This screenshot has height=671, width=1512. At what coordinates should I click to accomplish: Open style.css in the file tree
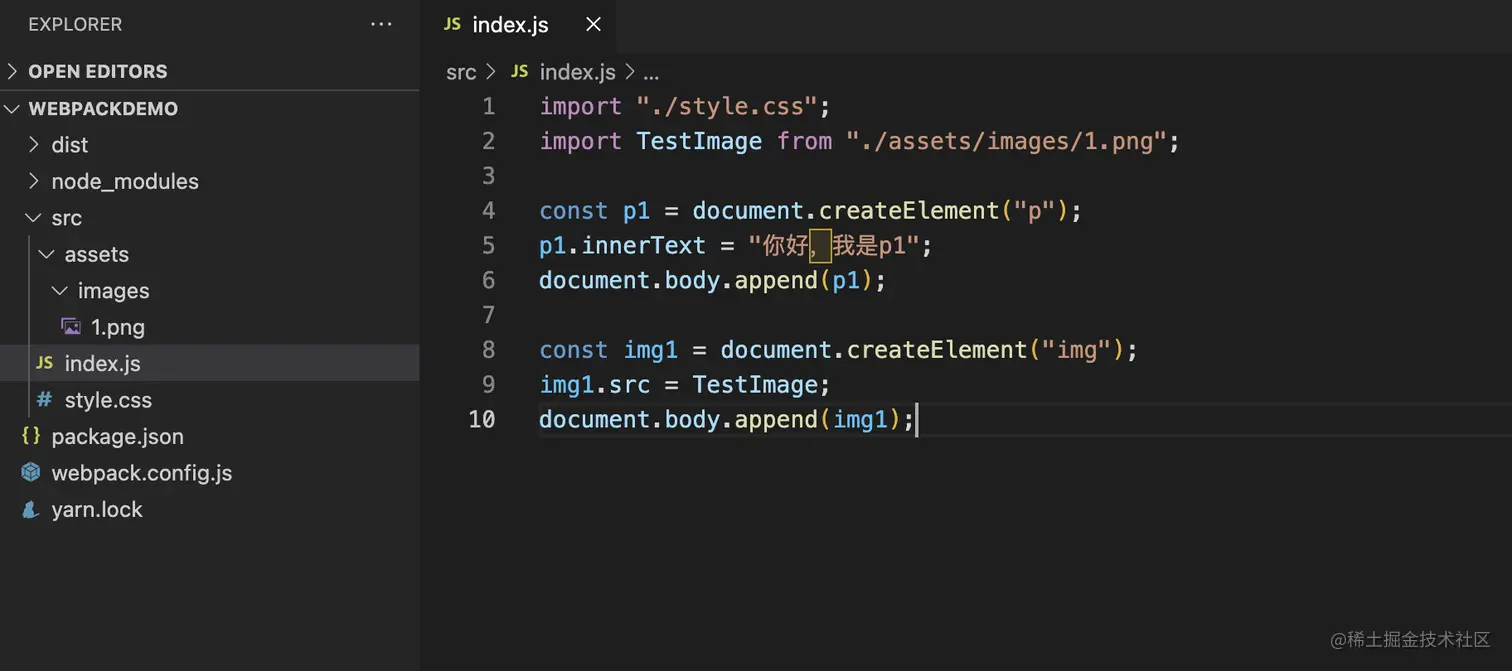pyautogui.click(x=209, y=400)
